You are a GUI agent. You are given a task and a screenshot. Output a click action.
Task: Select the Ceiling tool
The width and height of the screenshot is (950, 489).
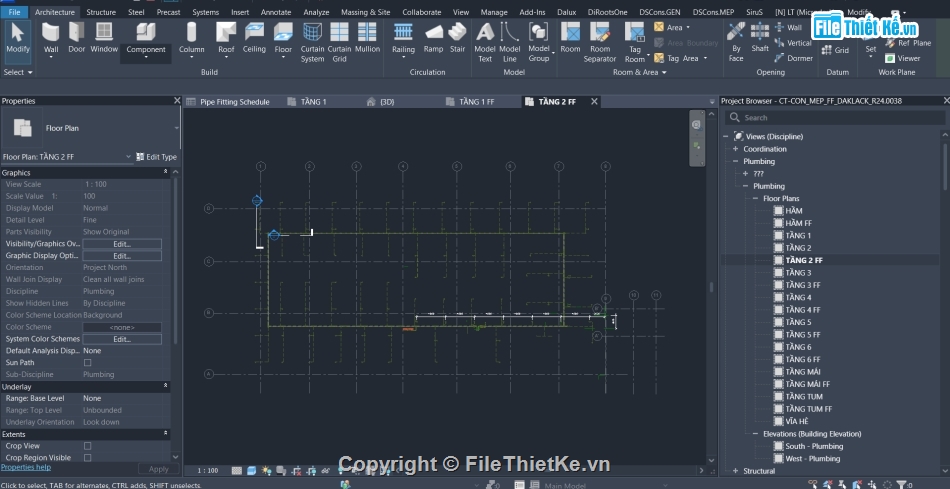(x=254, y=38)
